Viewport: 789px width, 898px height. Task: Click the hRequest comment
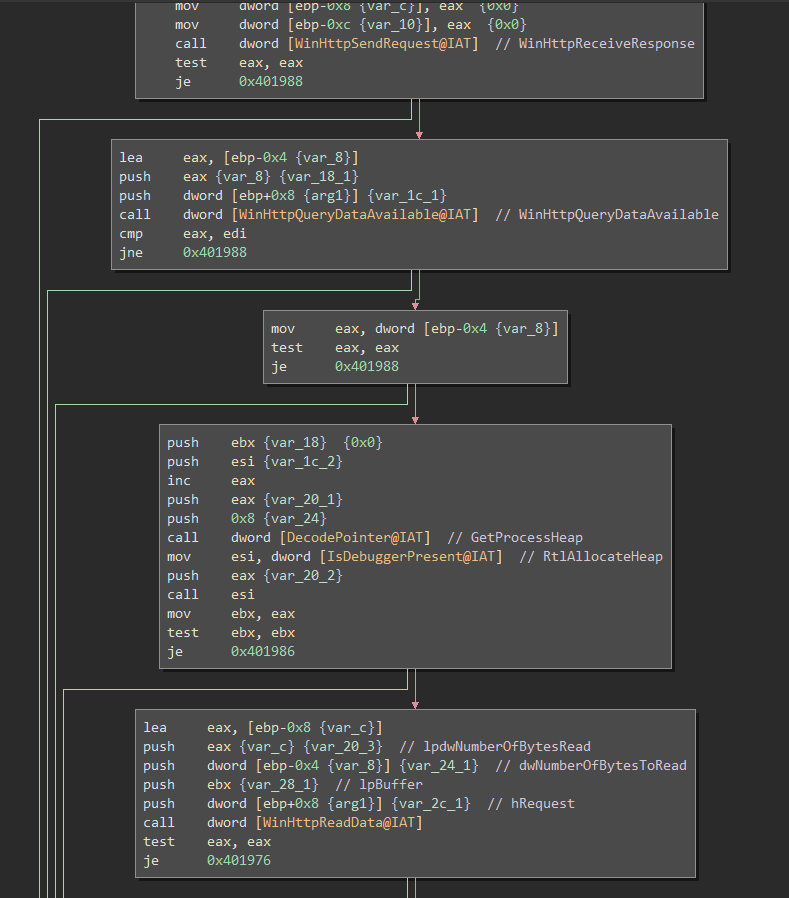[x=531, y=804]
